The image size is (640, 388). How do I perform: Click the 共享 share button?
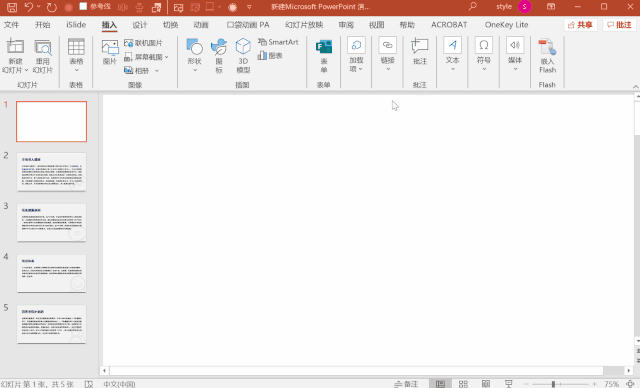[580, 25]
